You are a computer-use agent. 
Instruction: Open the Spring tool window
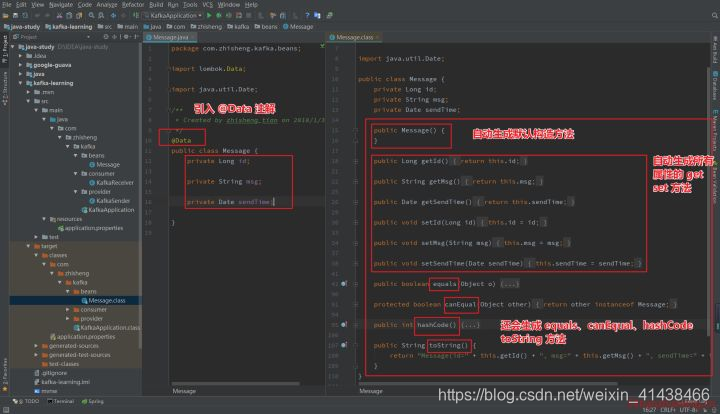point(93,401)
